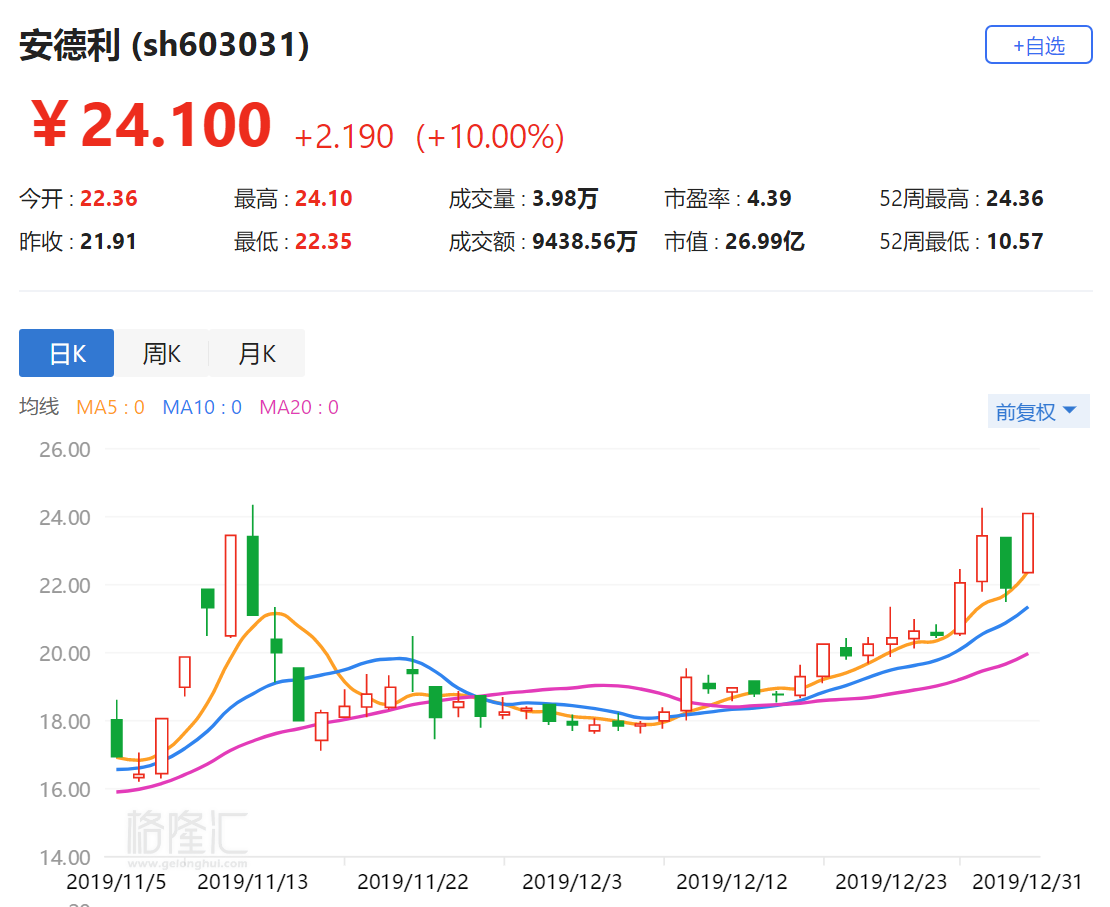The width and height of the screenshot is (1110, 907).
Task: Click the 市值 value 26.99亿
Action: 765,241
